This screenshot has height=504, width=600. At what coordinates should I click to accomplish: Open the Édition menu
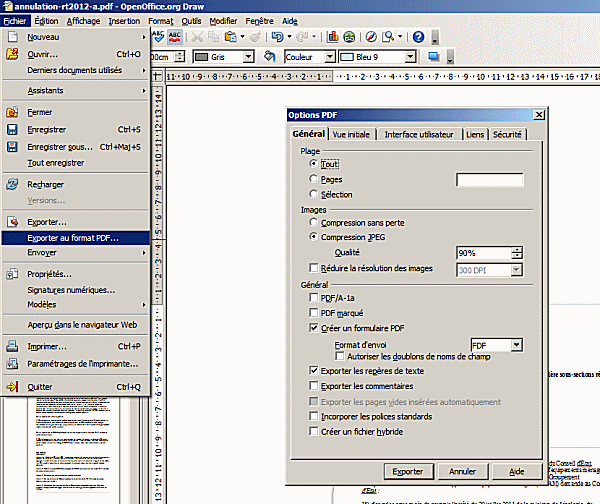(46, 21)
